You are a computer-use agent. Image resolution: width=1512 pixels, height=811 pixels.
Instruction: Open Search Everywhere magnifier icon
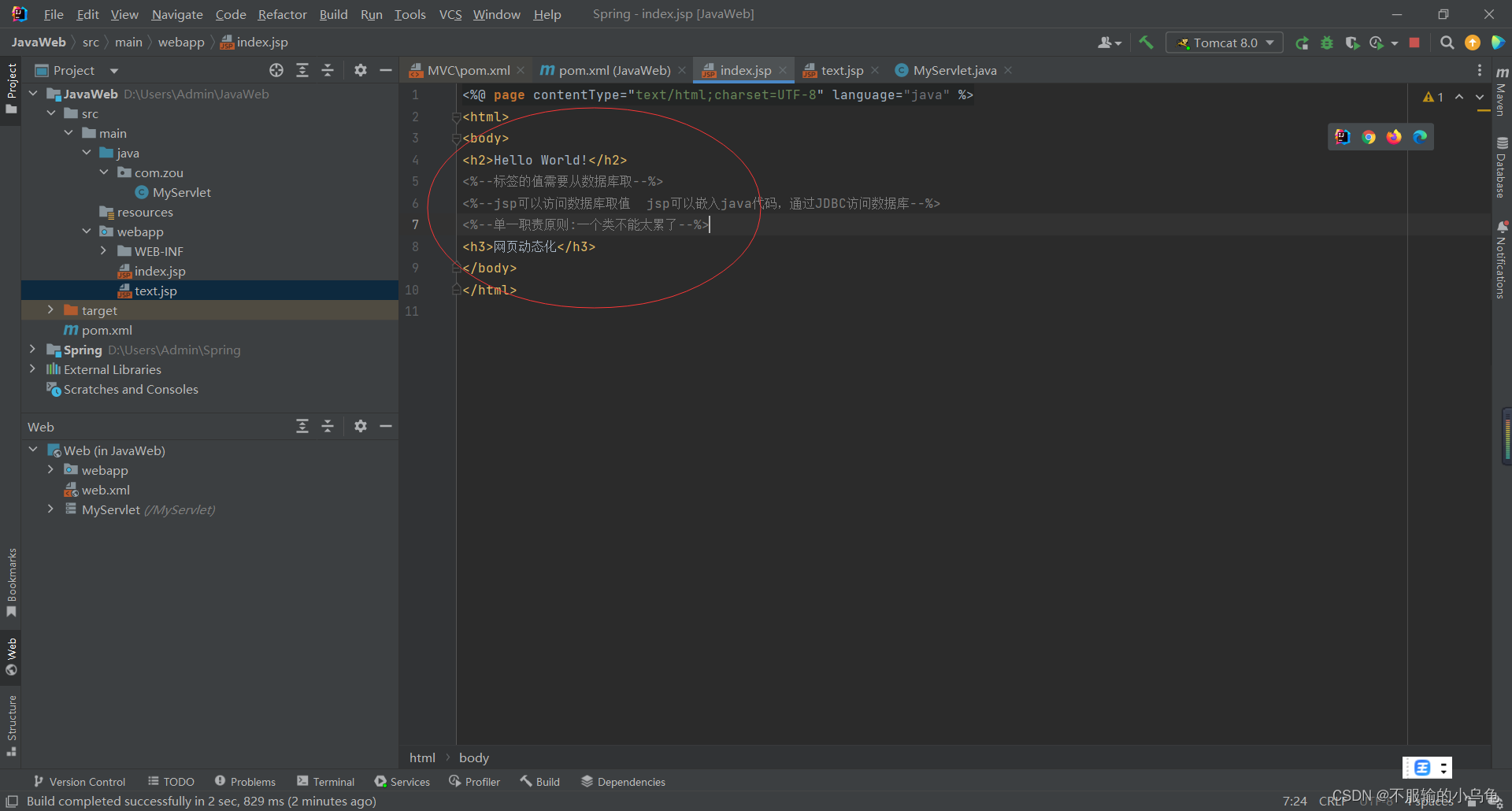pyautogui.click(x=1447, y=43)
